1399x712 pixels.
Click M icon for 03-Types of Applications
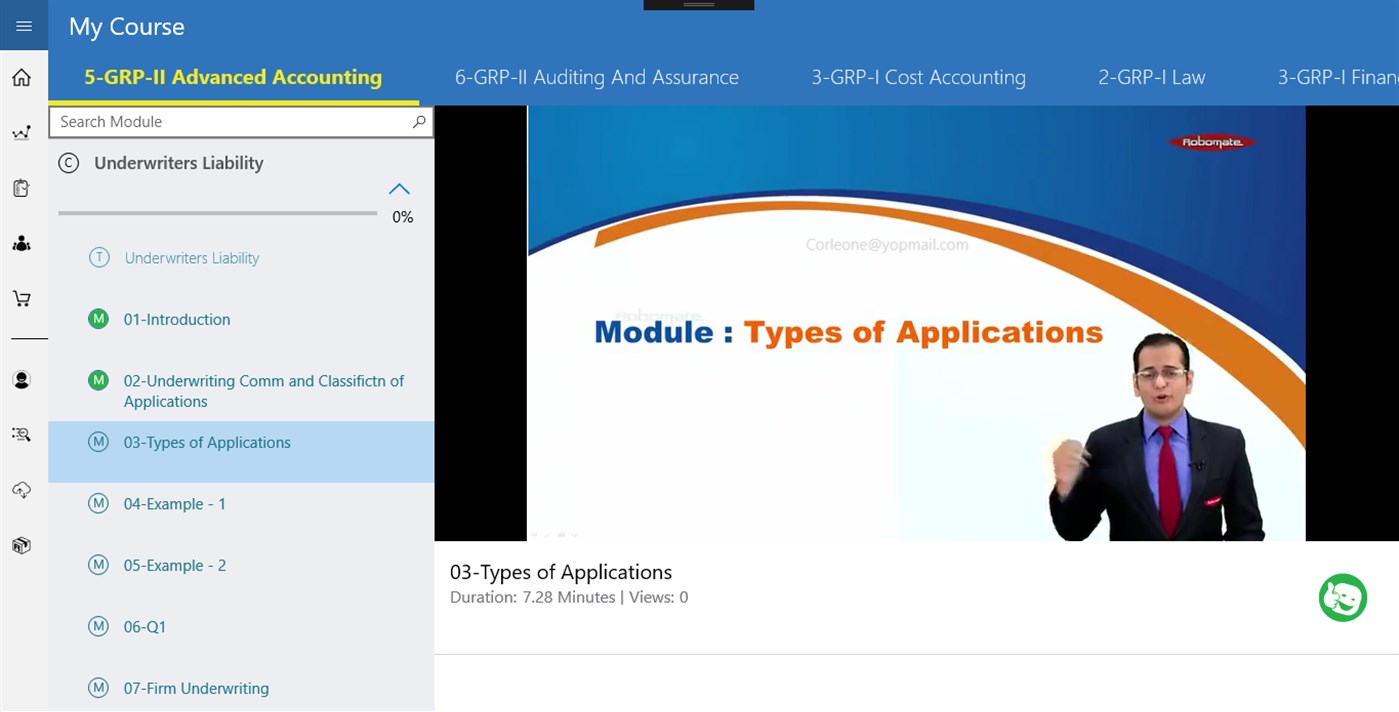click(98, 442)
